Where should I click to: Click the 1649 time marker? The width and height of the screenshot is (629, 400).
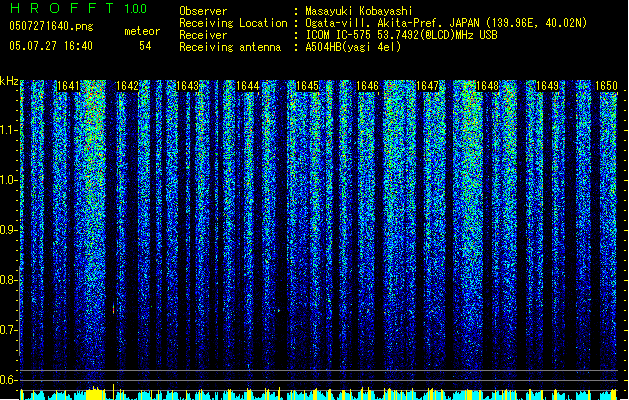[547, 86]
